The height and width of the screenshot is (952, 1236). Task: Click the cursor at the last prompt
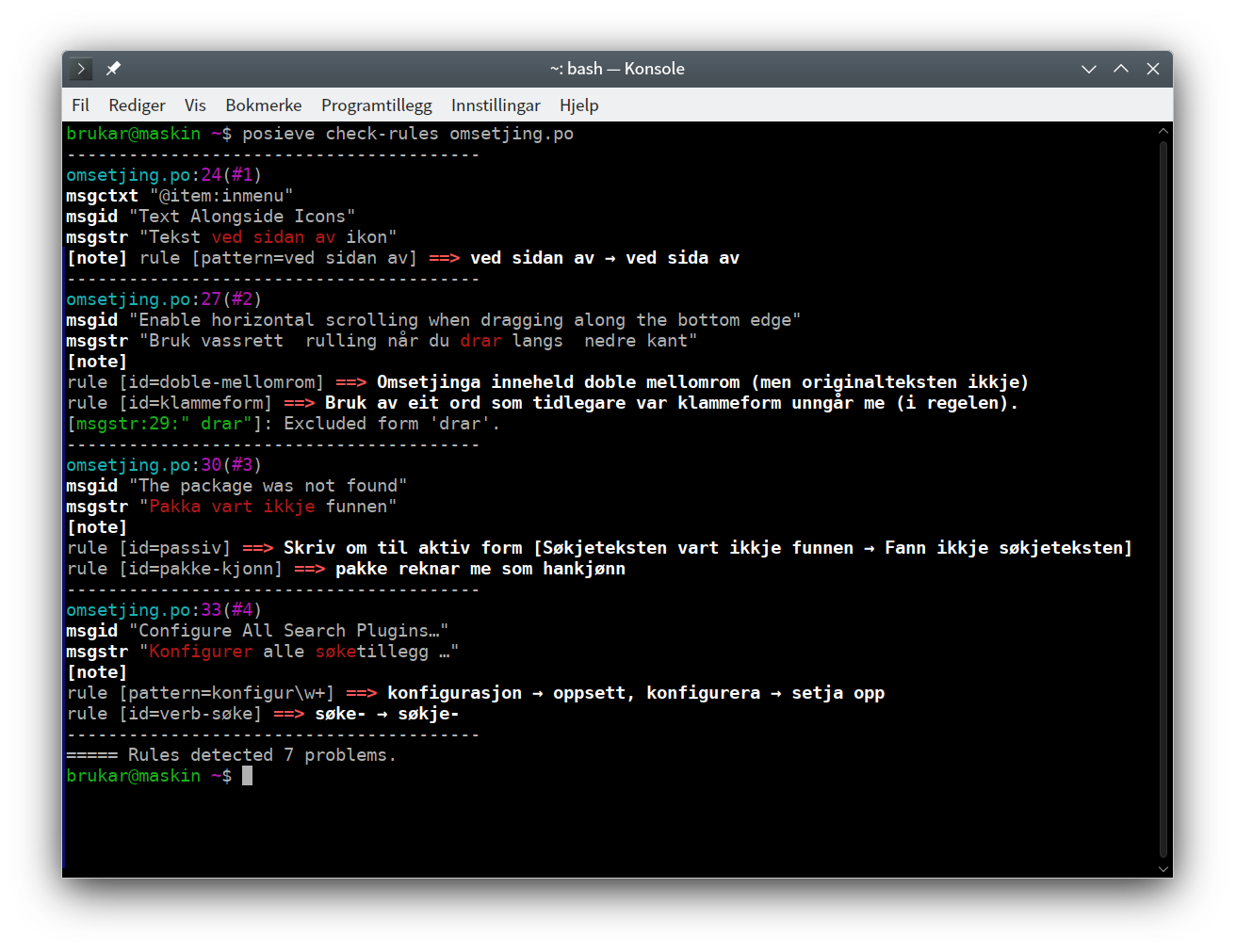pyautogui.click(x=247, y=776)
